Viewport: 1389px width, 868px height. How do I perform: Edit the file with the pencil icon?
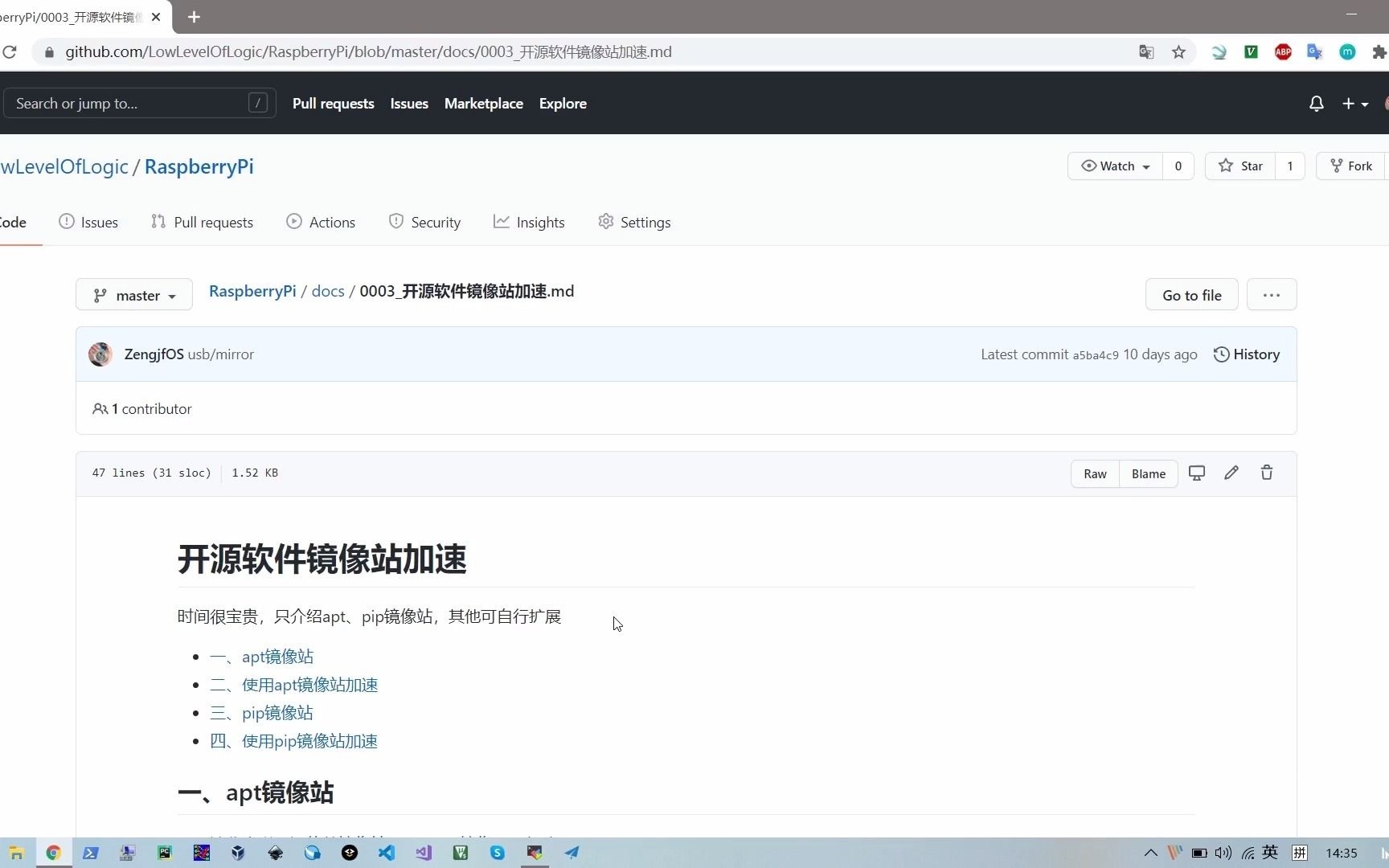coord(1231,473)
